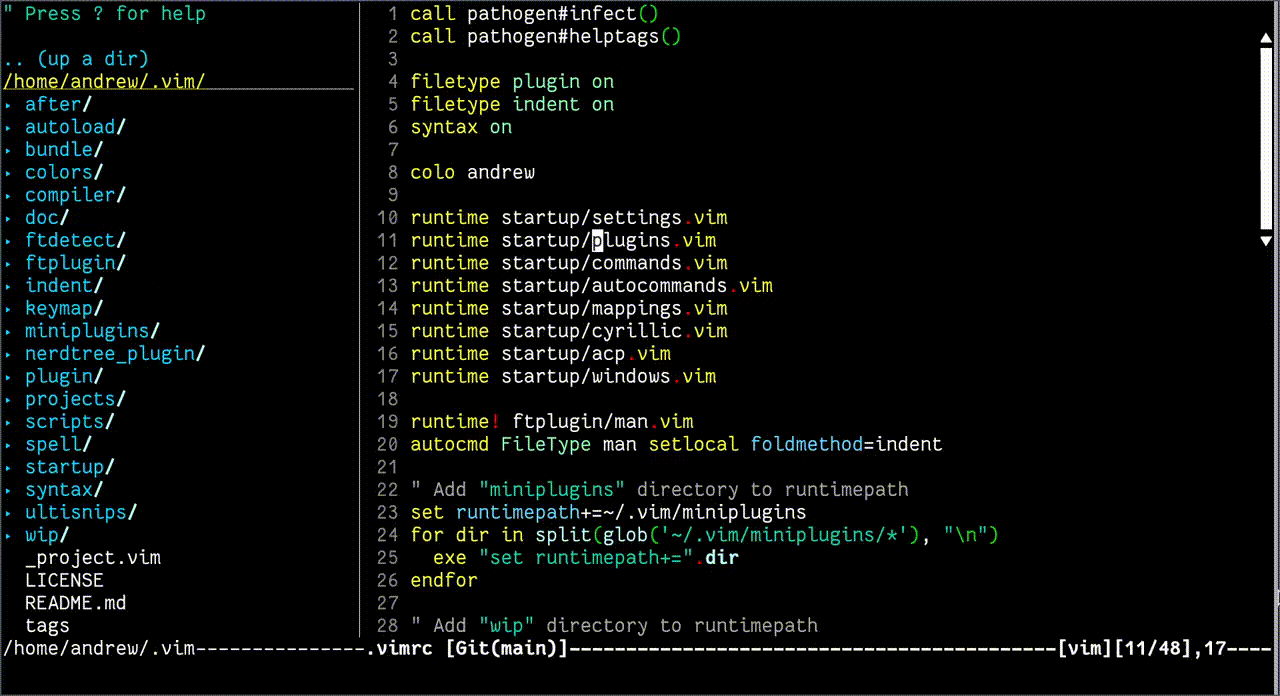Click 'runtime startup/mappings.vim' line

[x=569, y=308]
